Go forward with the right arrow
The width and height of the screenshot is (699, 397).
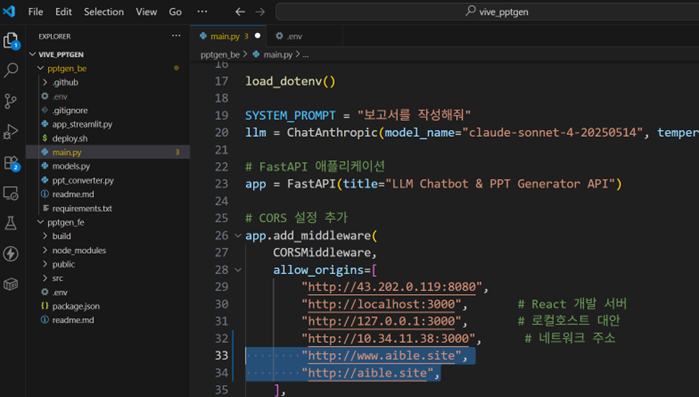click(260, 12)
